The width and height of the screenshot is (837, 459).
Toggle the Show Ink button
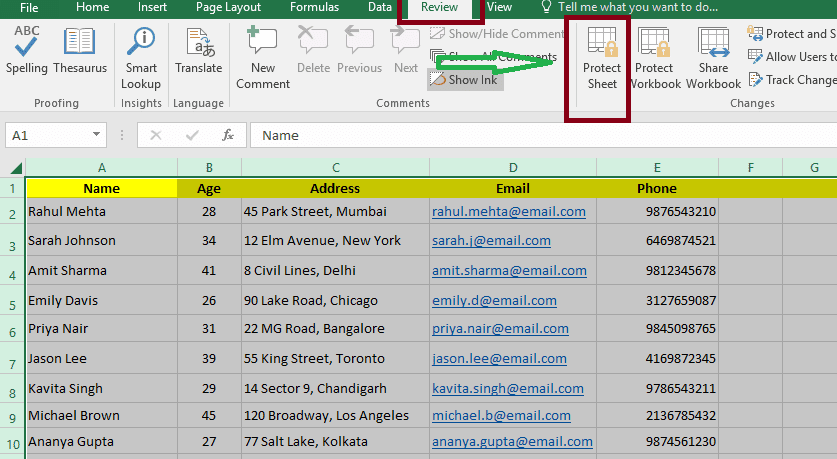pos(465,80)
